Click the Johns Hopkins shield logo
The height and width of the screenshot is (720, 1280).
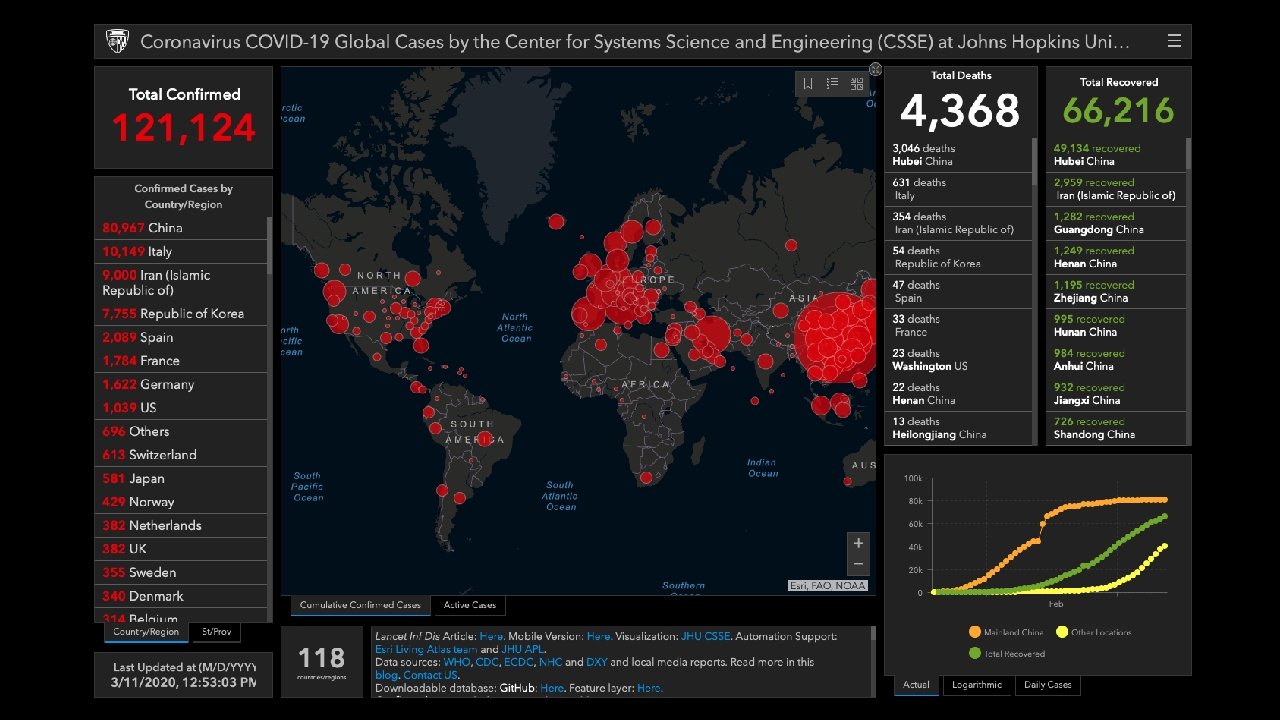coord(117,42)
